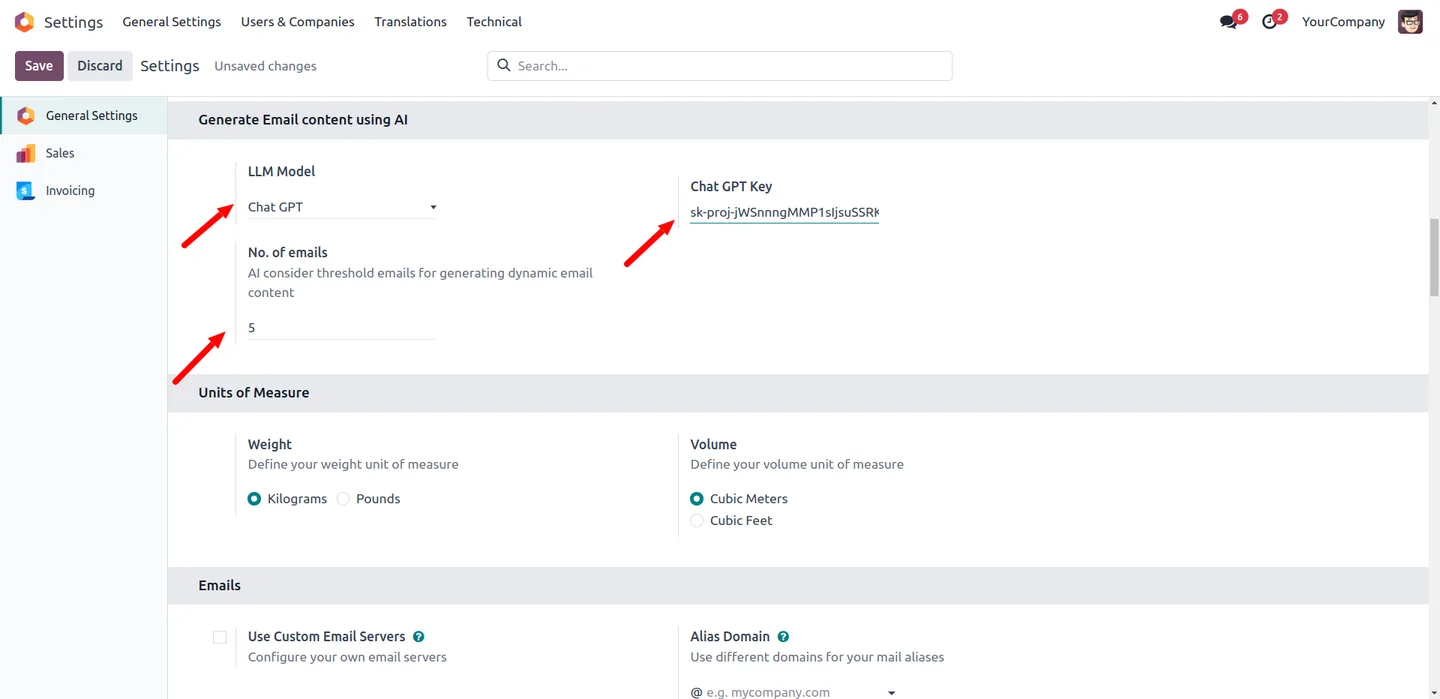
Task: Open the Translations menu
Action: click(x=410, y=22)
